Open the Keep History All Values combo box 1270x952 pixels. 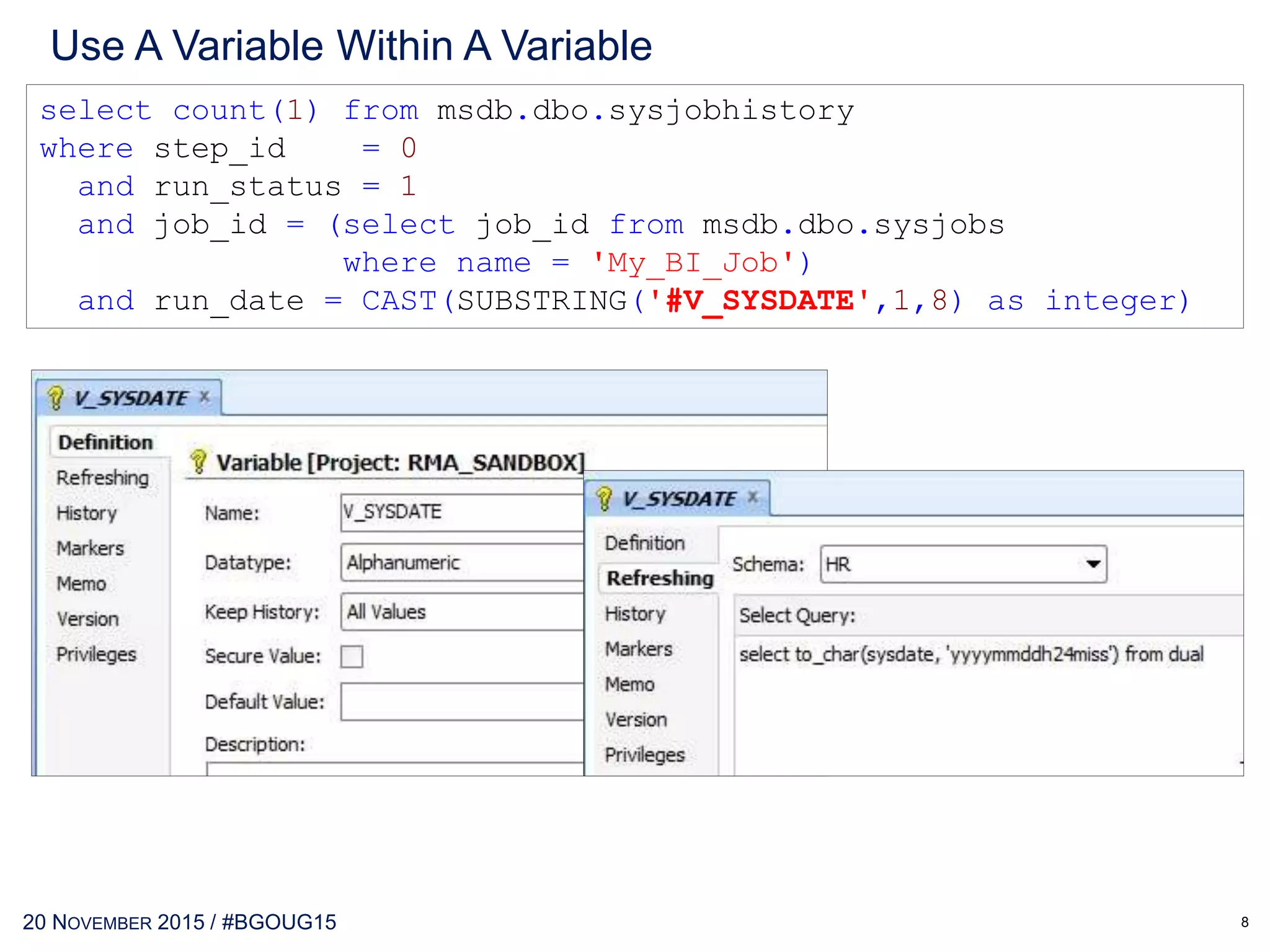(462, 612)
